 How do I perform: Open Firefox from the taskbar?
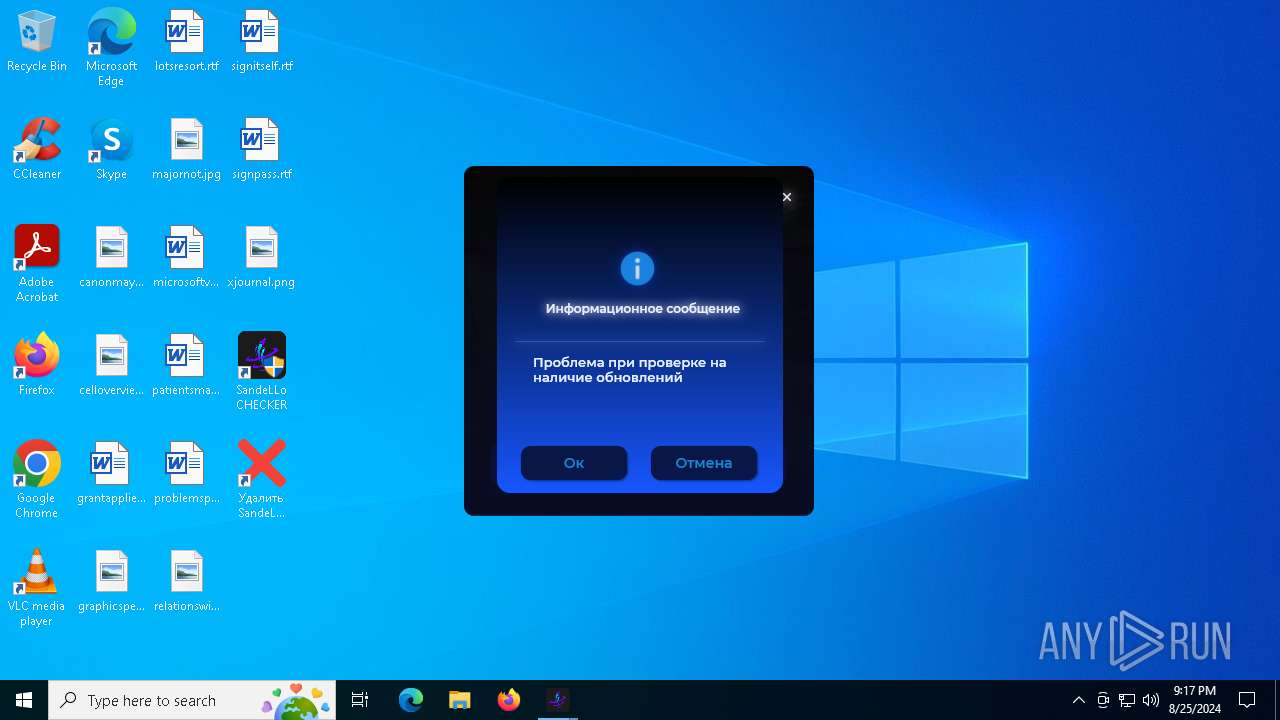coord(509,700)
